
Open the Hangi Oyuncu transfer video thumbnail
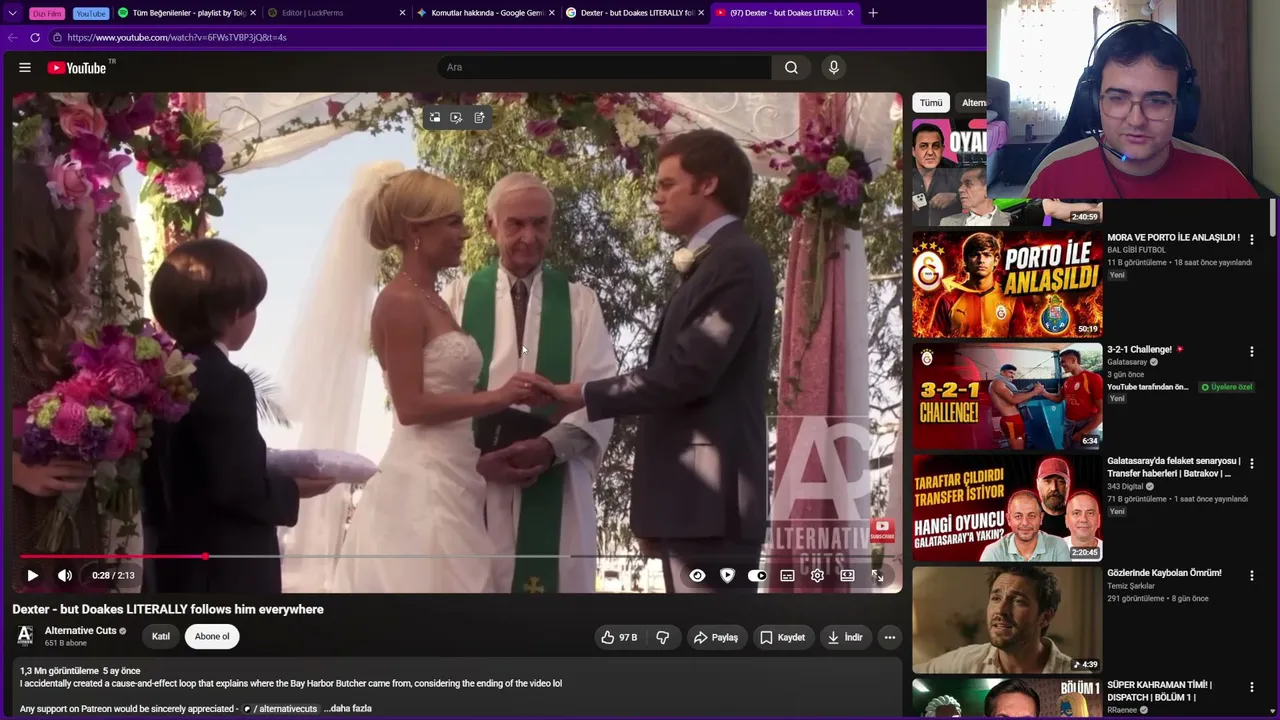click(x=1007, y=508)
